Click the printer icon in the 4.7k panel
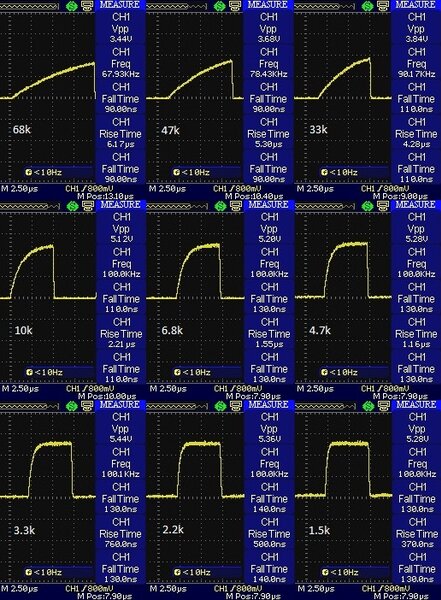 (384, 206)
